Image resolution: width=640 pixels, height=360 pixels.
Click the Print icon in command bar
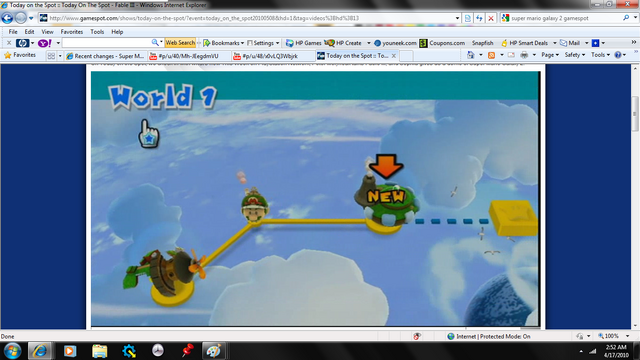coord(524,55)
